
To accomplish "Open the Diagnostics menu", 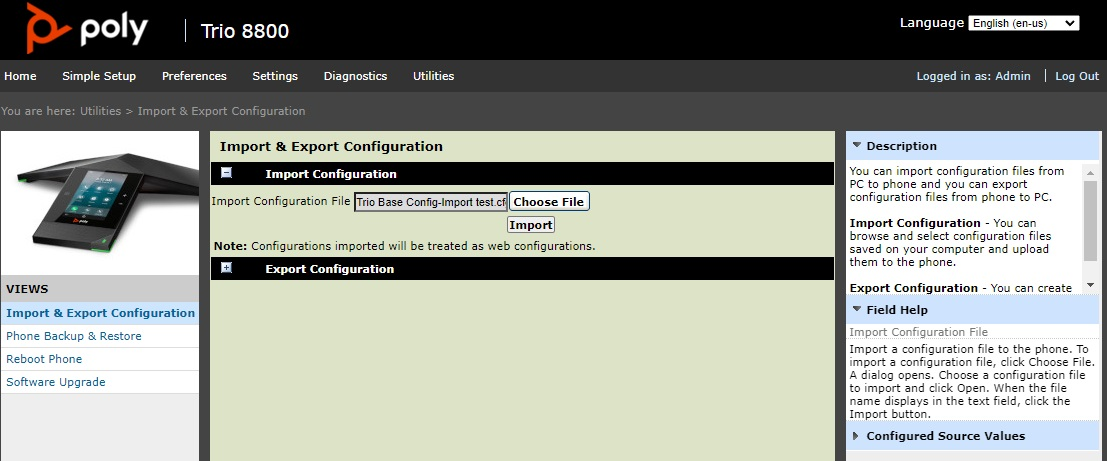I will coord(355,76).
